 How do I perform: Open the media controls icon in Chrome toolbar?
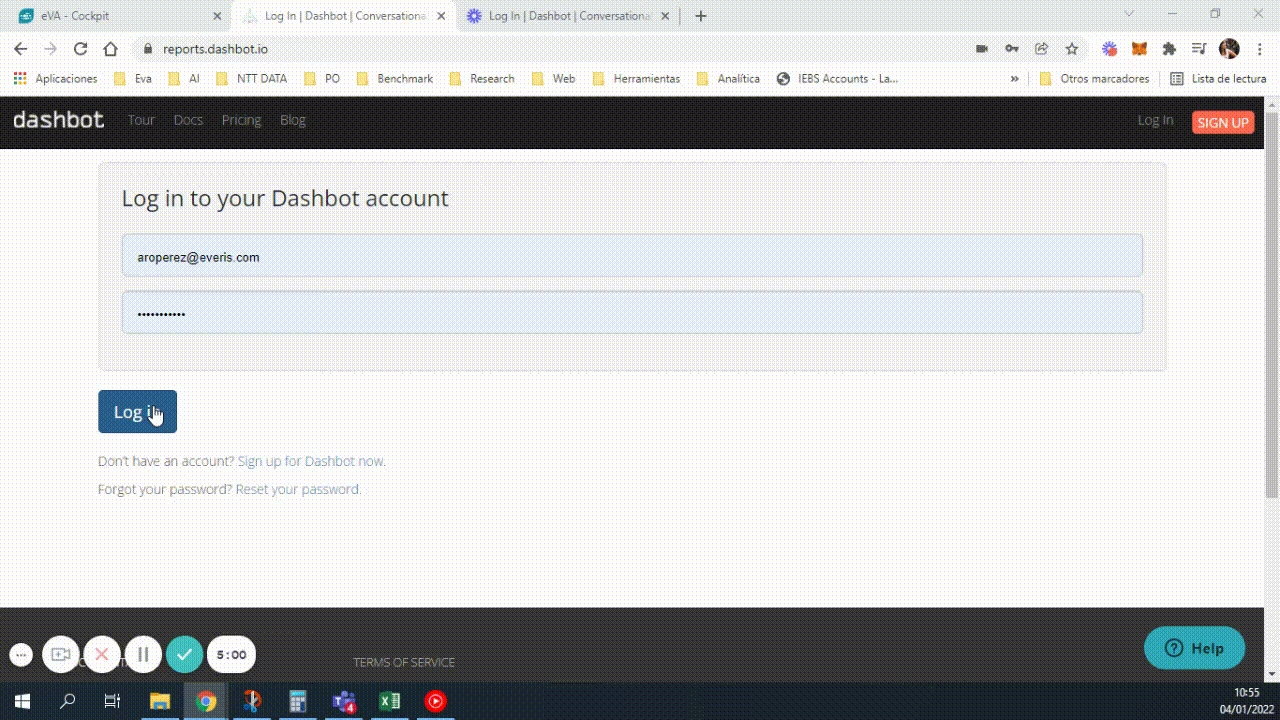pyautogui.click(x=1199, y=49)
